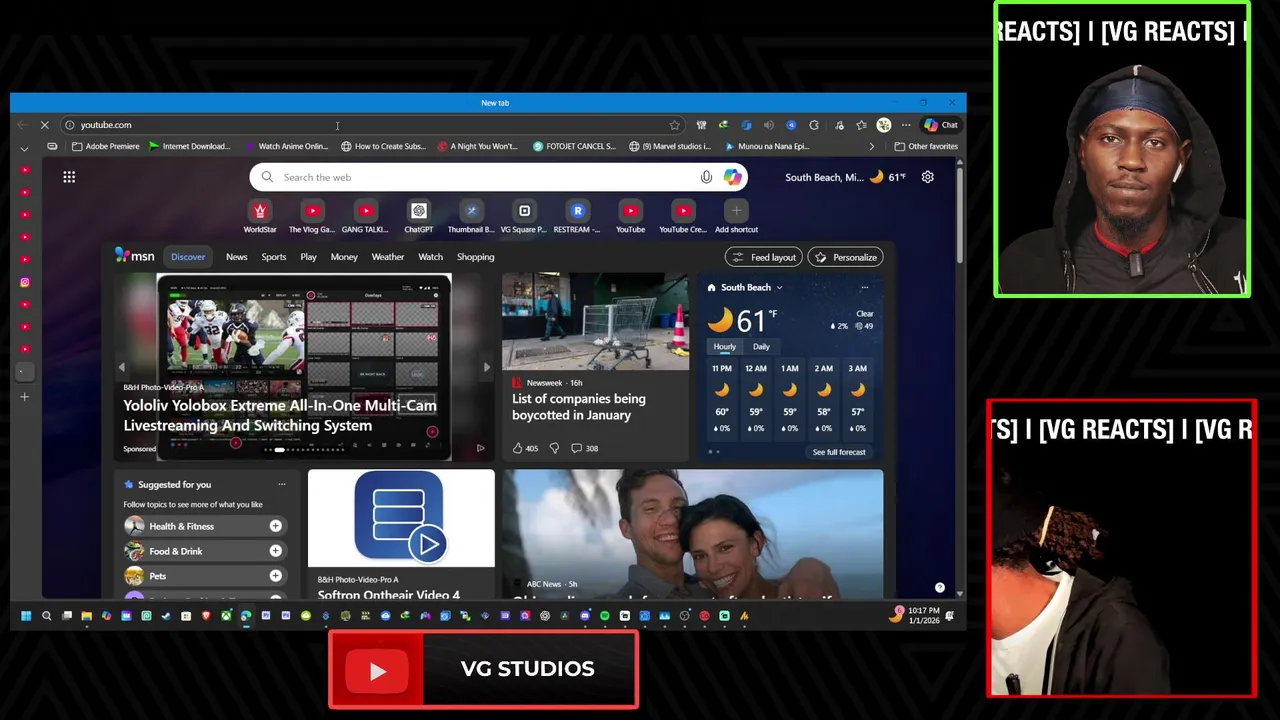This screenshot has width=1280, height=720.
Task: Open a new tab from vertical tab bar
Action: (x=25, y=397)
